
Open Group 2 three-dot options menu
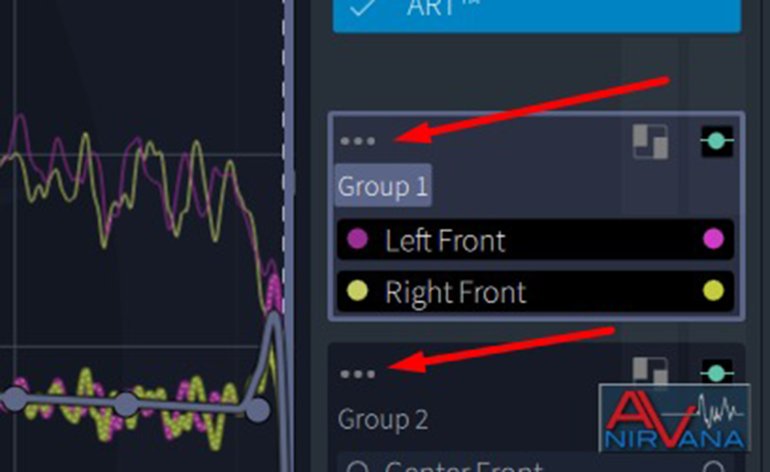pos(358,374)
